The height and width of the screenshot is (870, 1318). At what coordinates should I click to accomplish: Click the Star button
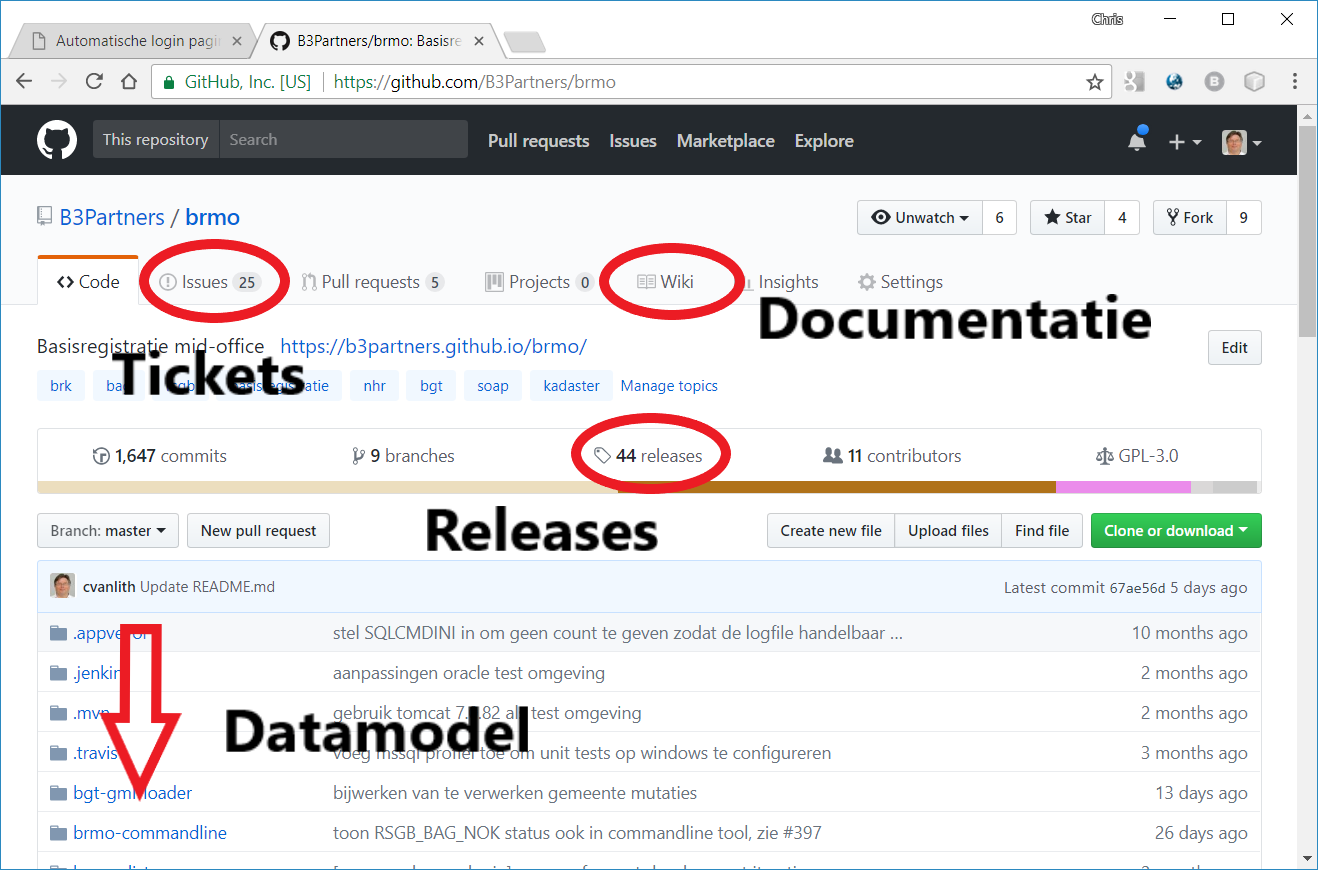click(x=1068, y=218)
